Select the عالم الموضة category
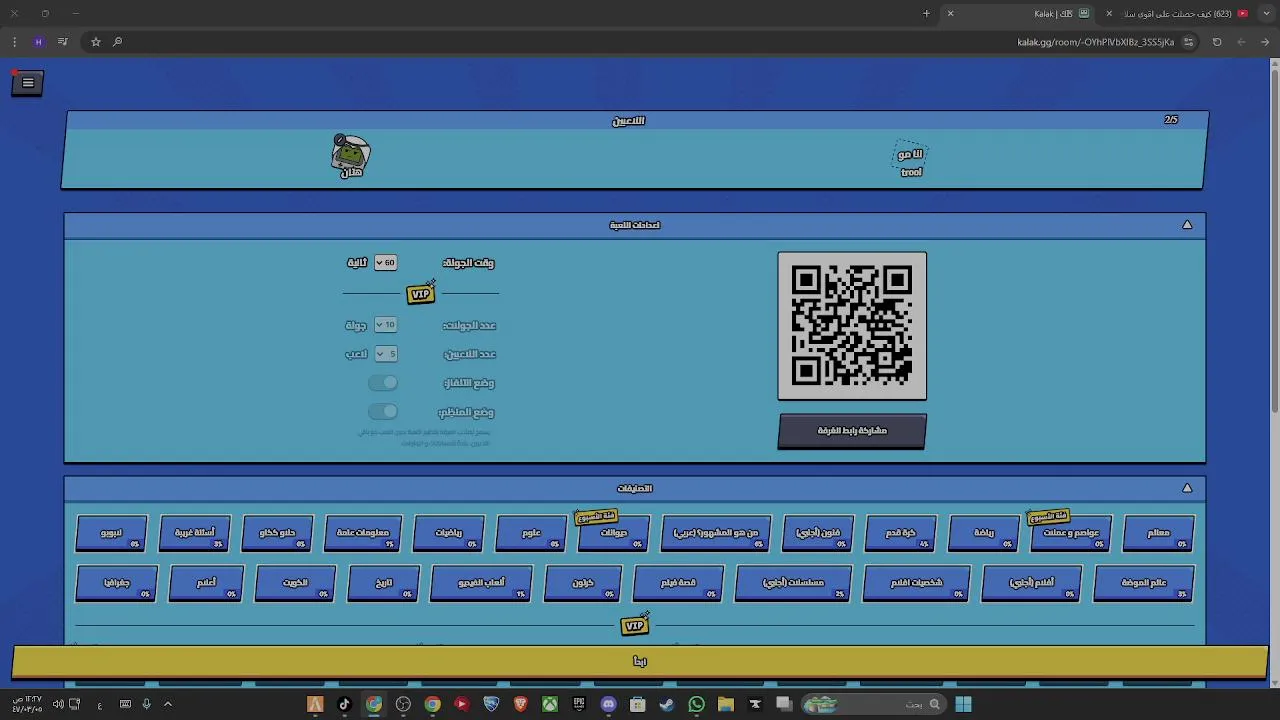 (1144, 583)
